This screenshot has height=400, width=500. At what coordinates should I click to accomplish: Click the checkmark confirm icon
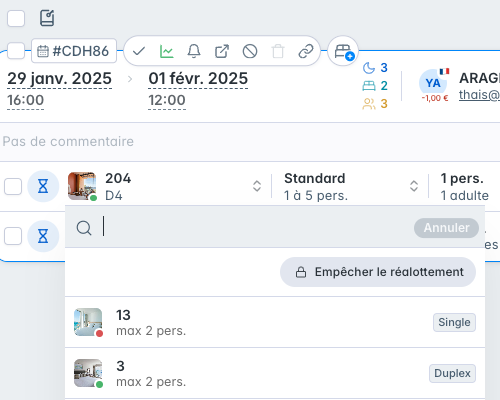click(139, 51)
